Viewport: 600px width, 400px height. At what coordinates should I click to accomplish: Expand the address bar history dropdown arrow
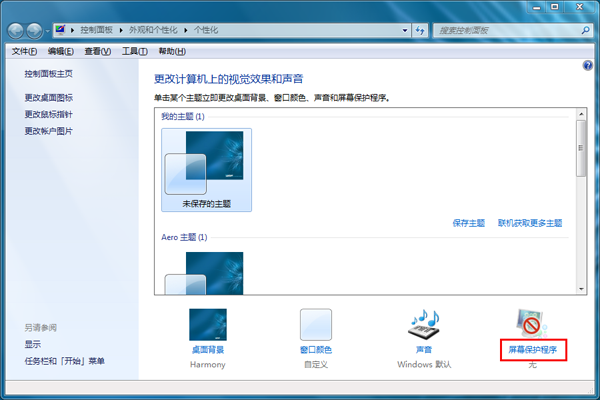(403, 31)
